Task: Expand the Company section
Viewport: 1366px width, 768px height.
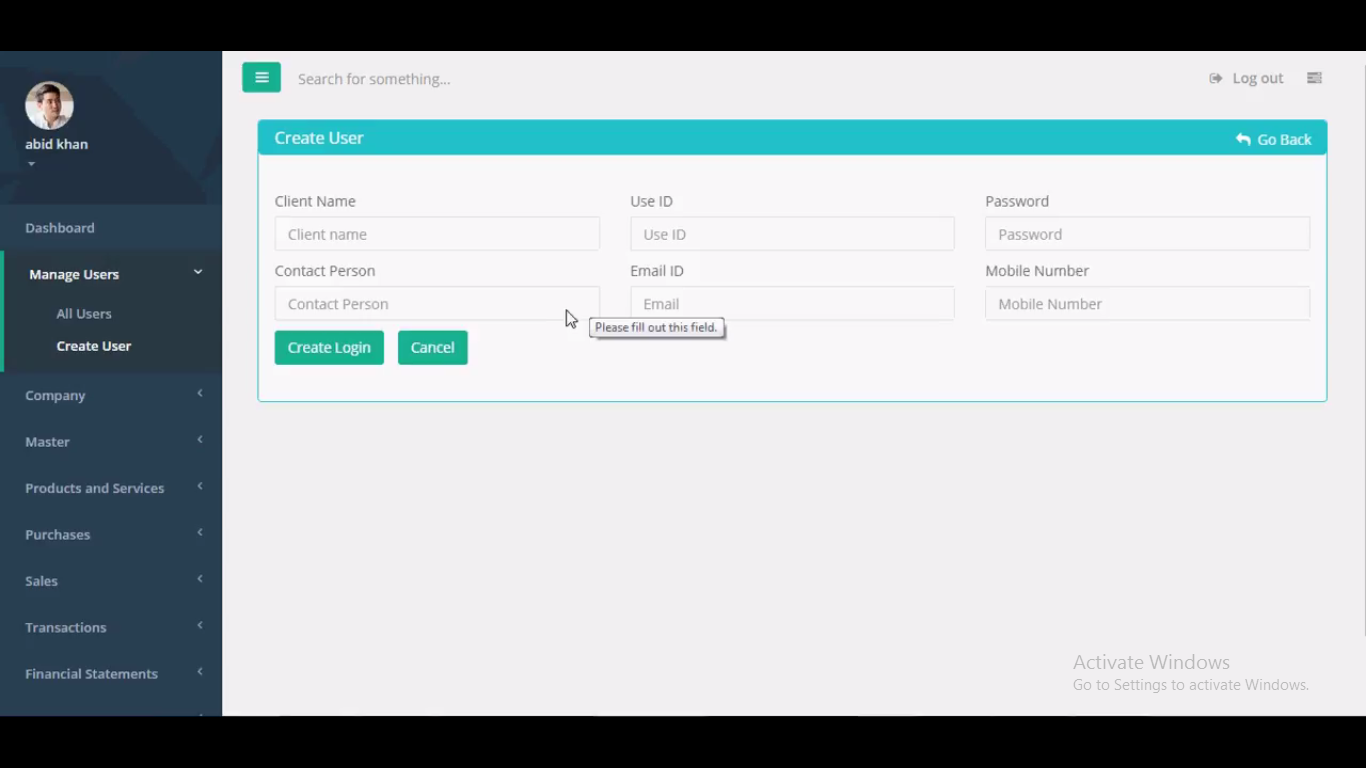Action: coord(55,395)
